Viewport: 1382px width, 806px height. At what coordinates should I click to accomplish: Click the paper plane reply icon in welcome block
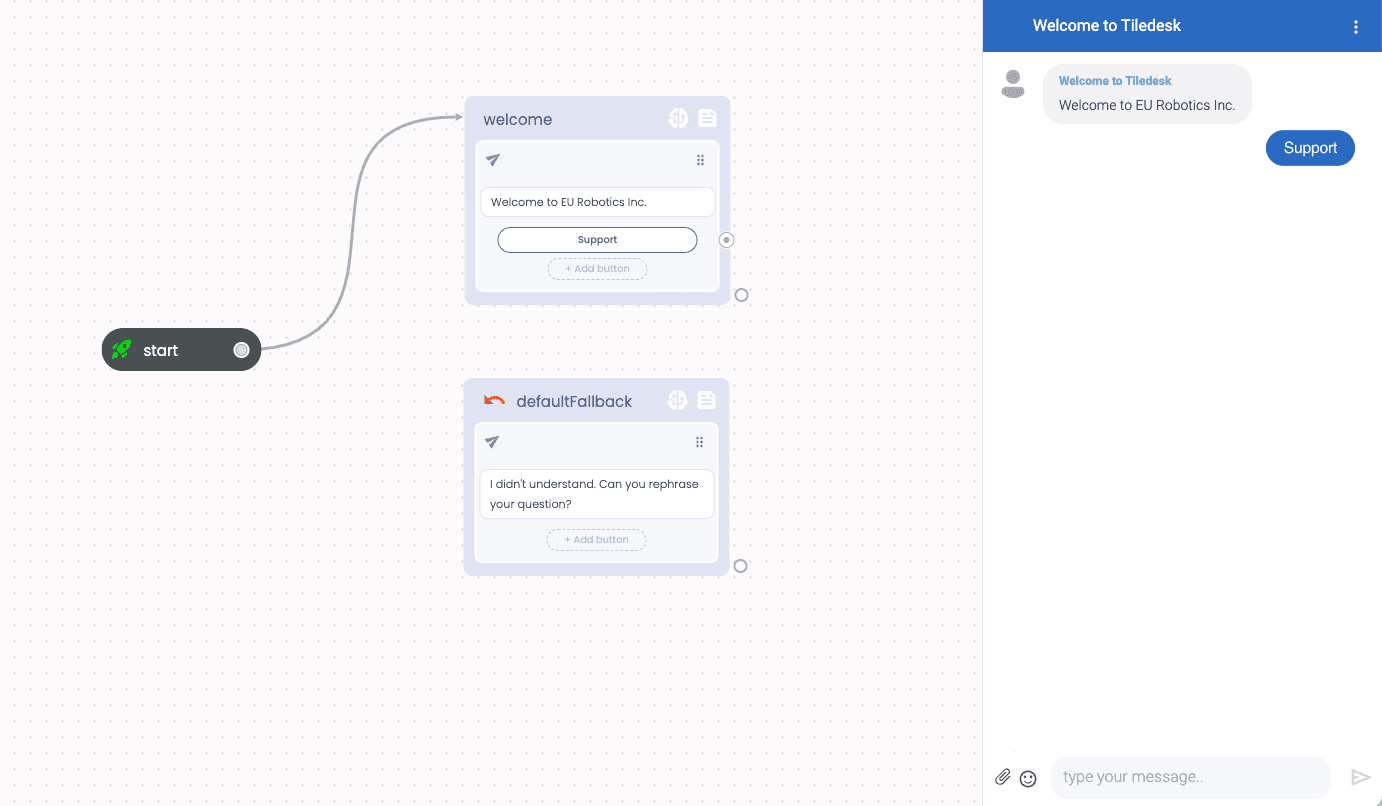[x=493, y=160]
